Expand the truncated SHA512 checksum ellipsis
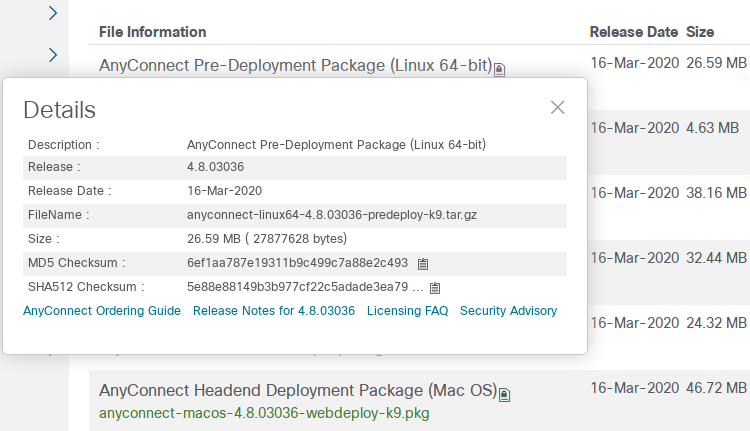 point(418,287)
